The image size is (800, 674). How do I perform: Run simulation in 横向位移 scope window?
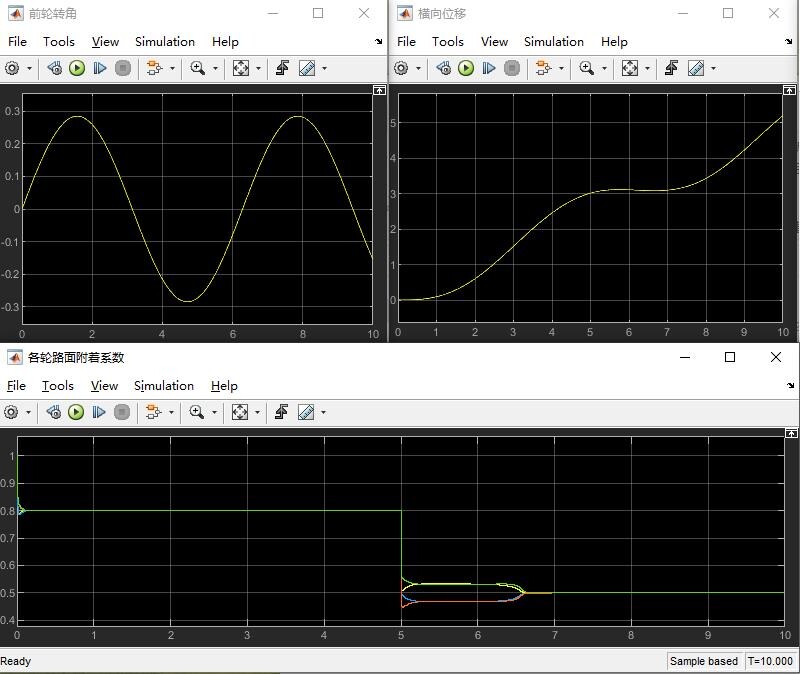466,68
